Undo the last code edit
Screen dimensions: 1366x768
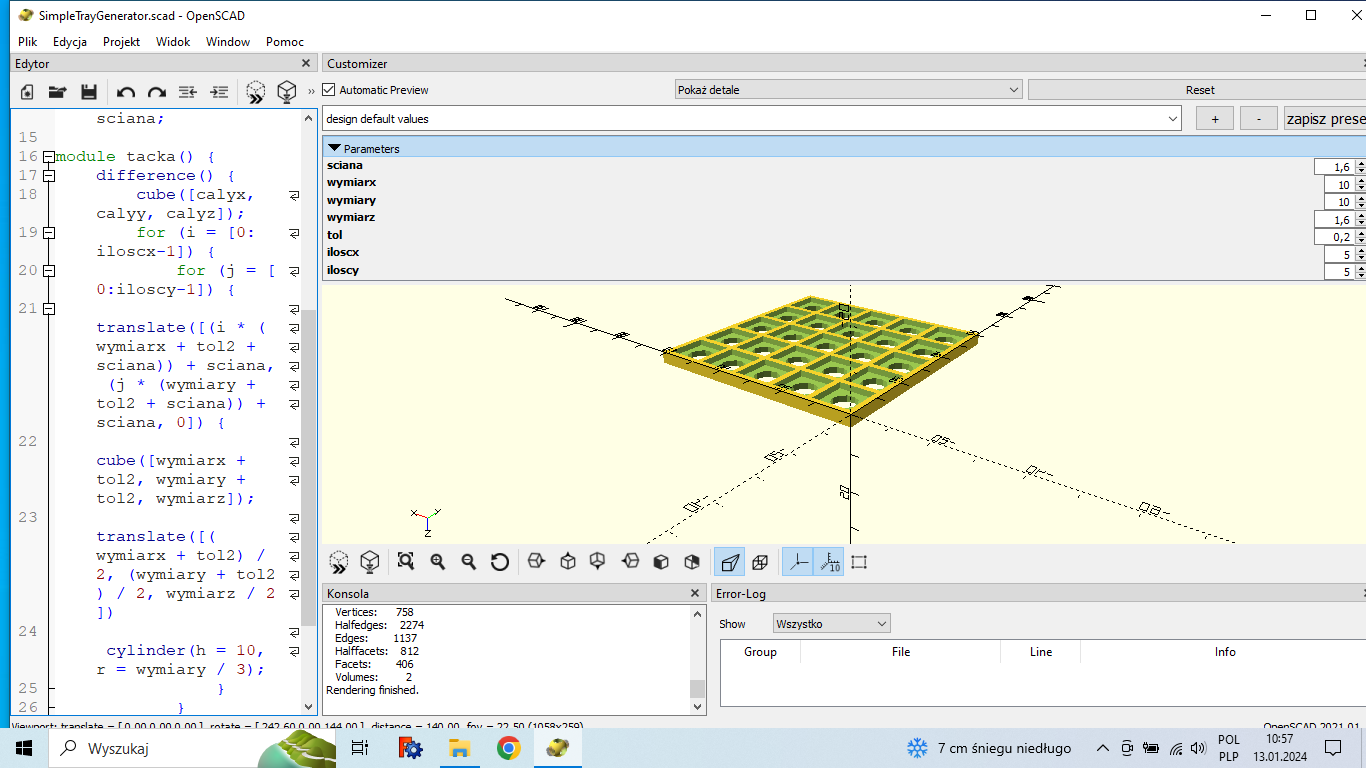[x=125, y=91]
